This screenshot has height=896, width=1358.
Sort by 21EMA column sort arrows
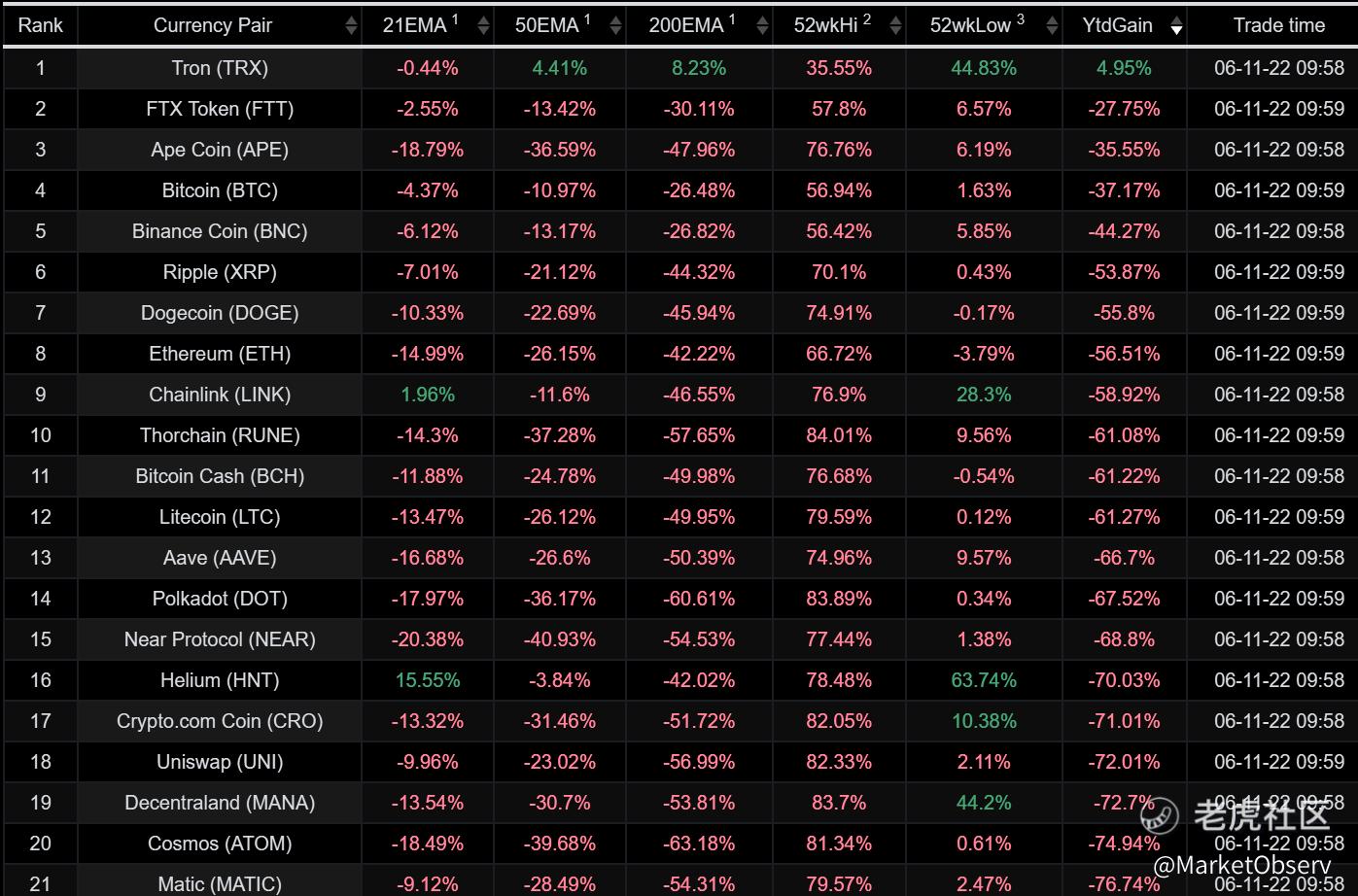coord(483,26)
